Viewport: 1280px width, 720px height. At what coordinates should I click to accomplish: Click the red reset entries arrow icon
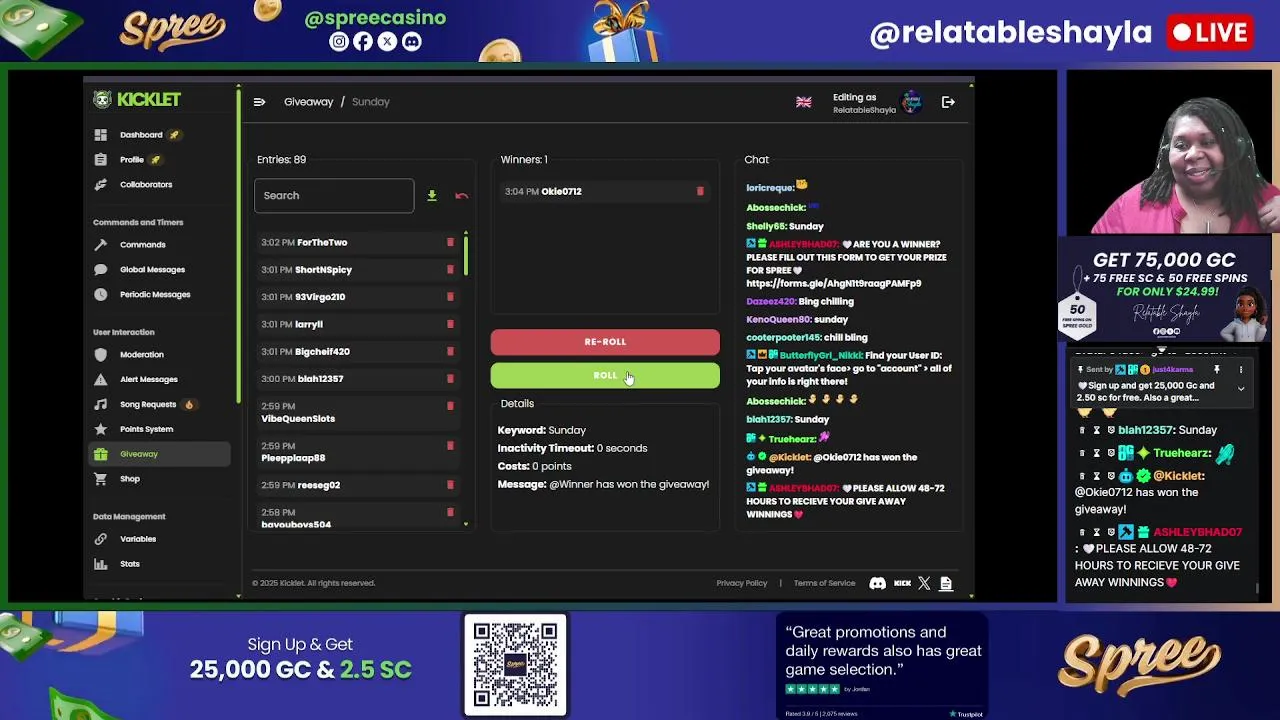tap(461, 196)
